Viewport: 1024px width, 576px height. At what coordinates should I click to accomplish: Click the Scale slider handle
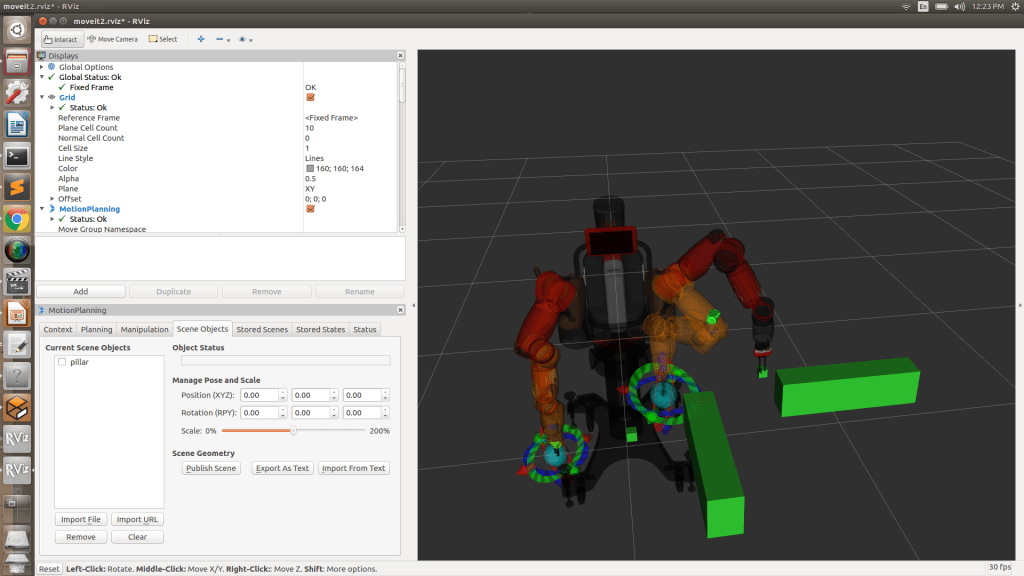click(x=293, y=431)
